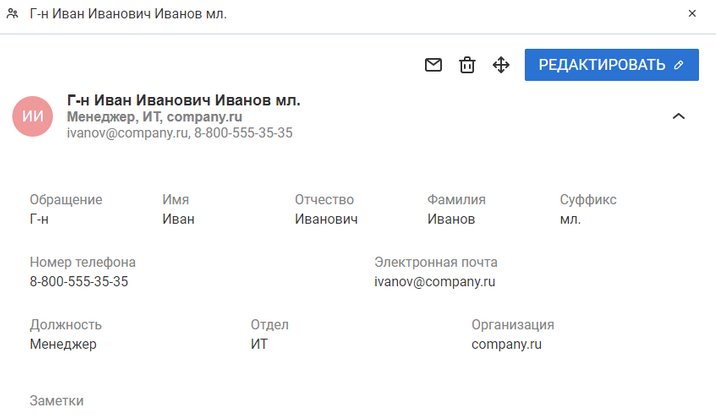This screenshot has width=716, height=415.
Task: Delete the contact with the trash icon
Action: coord(467,65)
